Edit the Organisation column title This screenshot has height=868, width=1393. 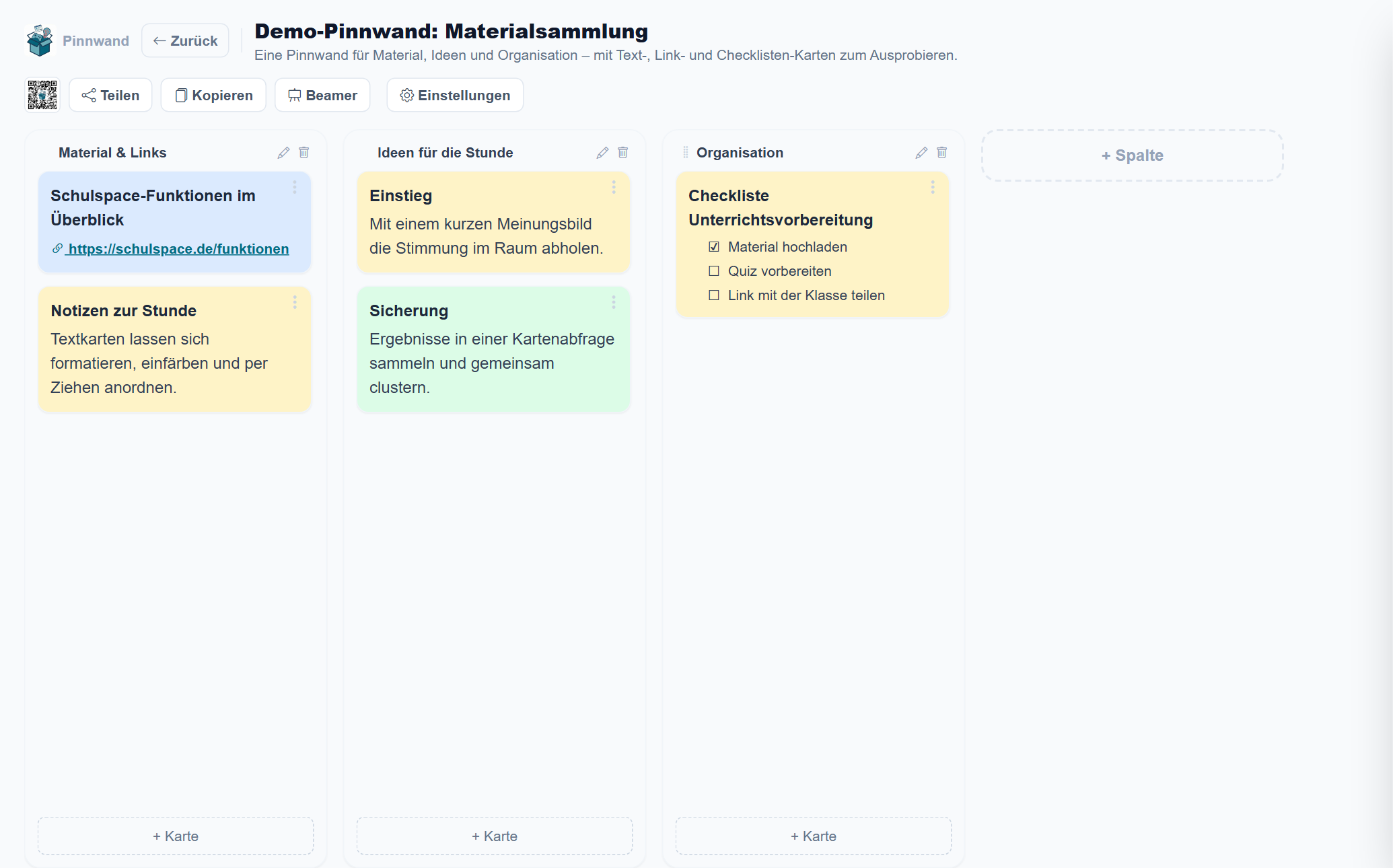click(x=921, y=153)
